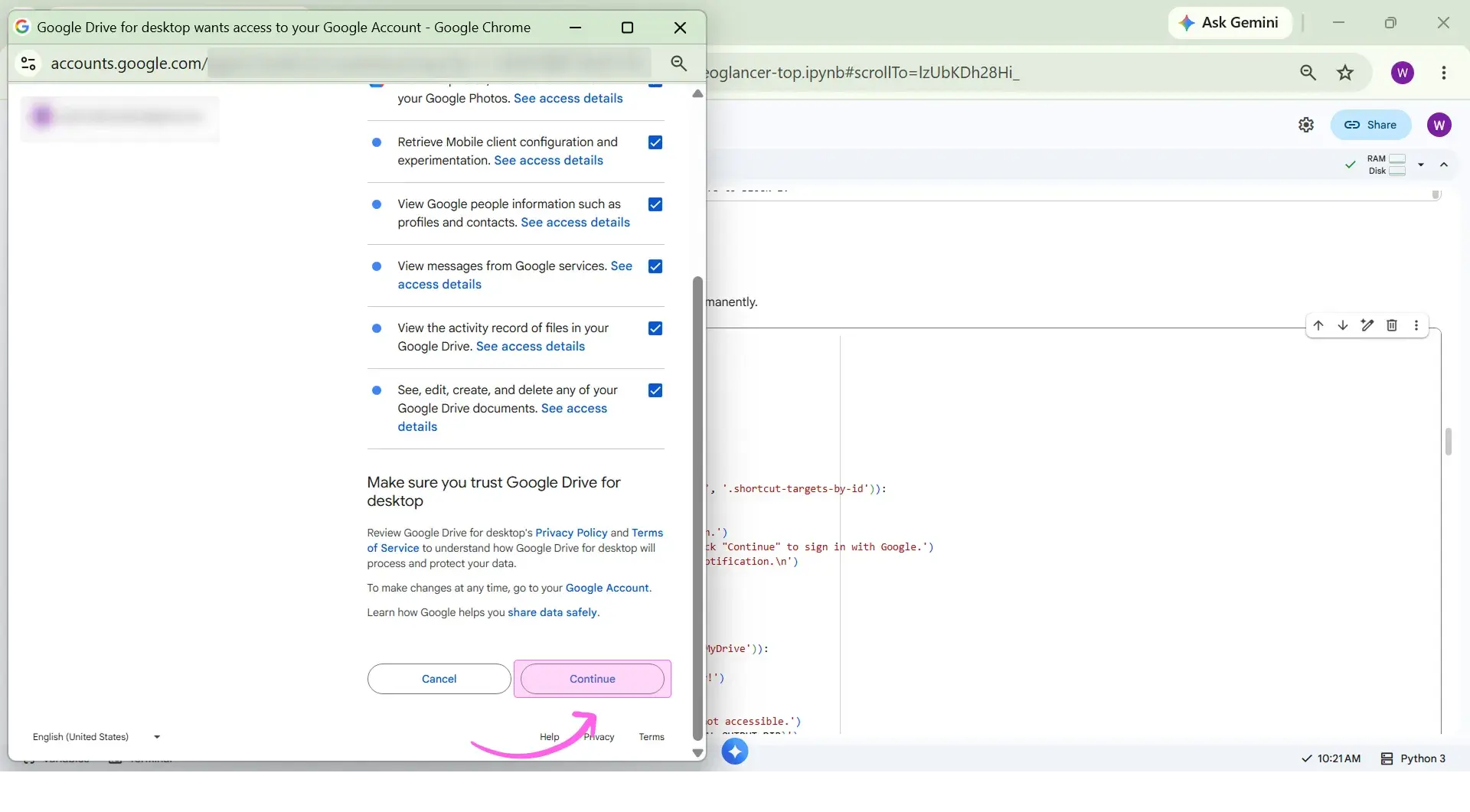Open the Help link in popup footer
Viewport: 1470px width, 812px height.
pyautogui.click(x=549, y=737)
